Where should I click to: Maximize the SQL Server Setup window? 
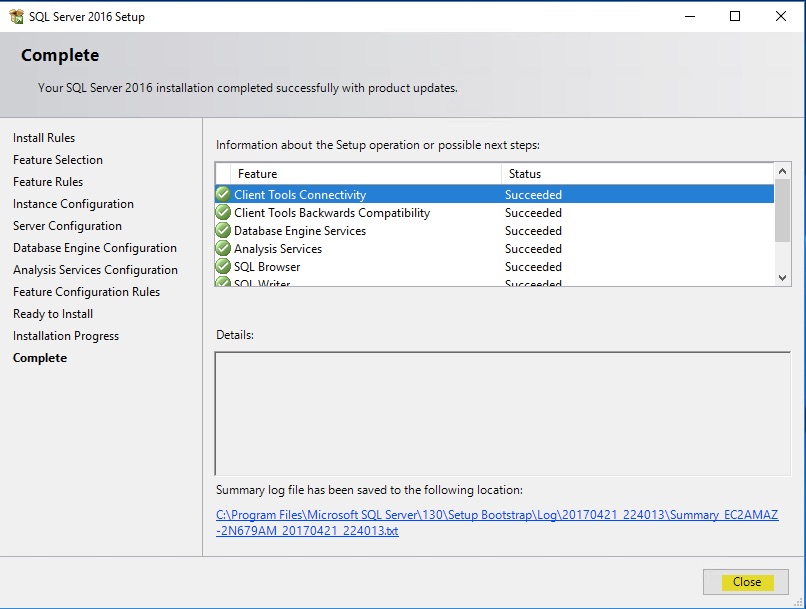click(x=735, y=16)
